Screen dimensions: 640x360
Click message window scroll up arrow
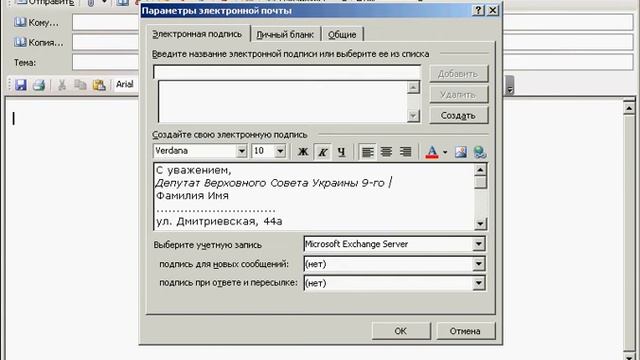[629, 108]
